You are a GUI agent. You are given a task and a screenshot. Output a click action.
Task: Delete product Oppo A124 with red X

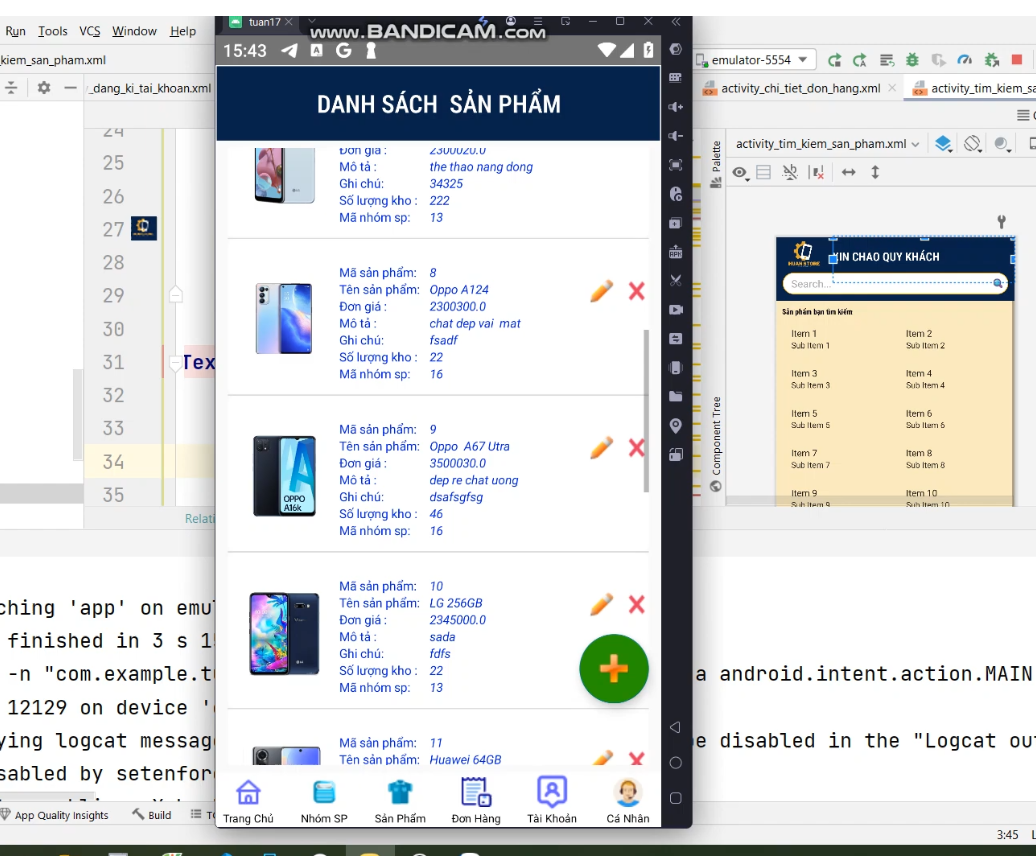coord(636,291)
